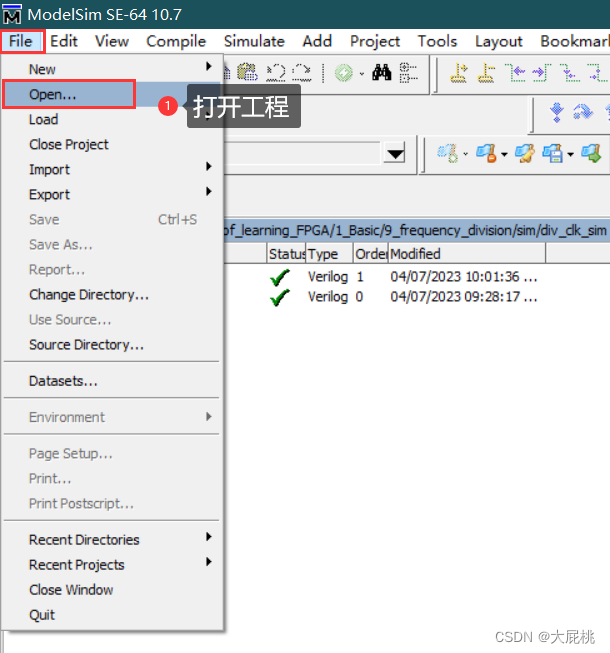The width and height of the screenshot is (610, 653).
Task: Sort by the Order column header
Action: click(x=371, y=254)
